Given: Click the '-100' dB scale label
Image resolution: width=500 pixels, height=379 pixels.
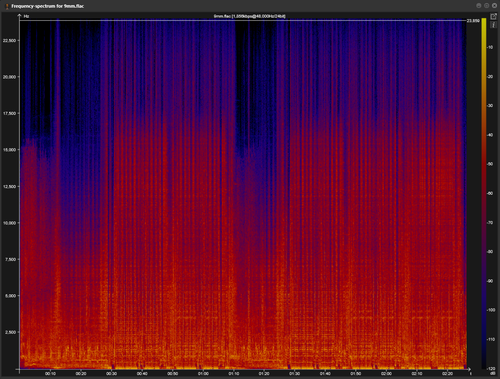Looking at the screenshot, I should [491, 310].
